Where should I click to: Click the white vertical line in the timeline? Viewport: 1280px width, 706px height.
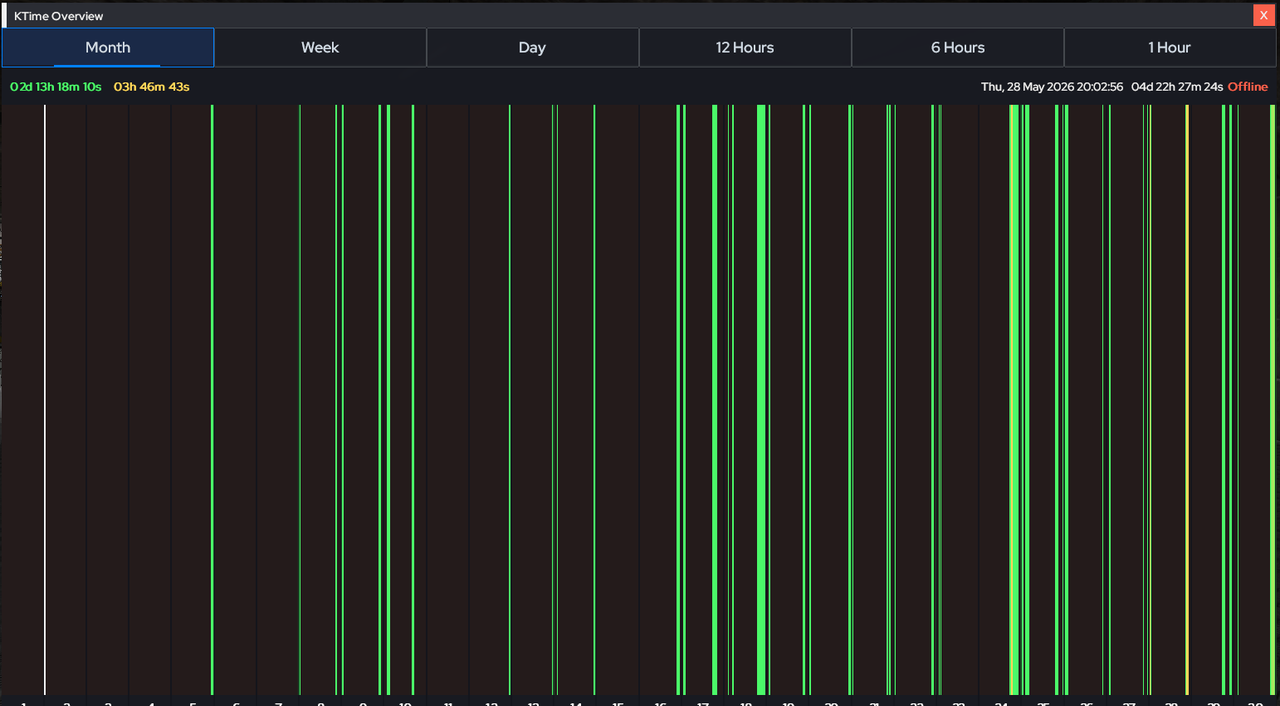tap(44, 399)
